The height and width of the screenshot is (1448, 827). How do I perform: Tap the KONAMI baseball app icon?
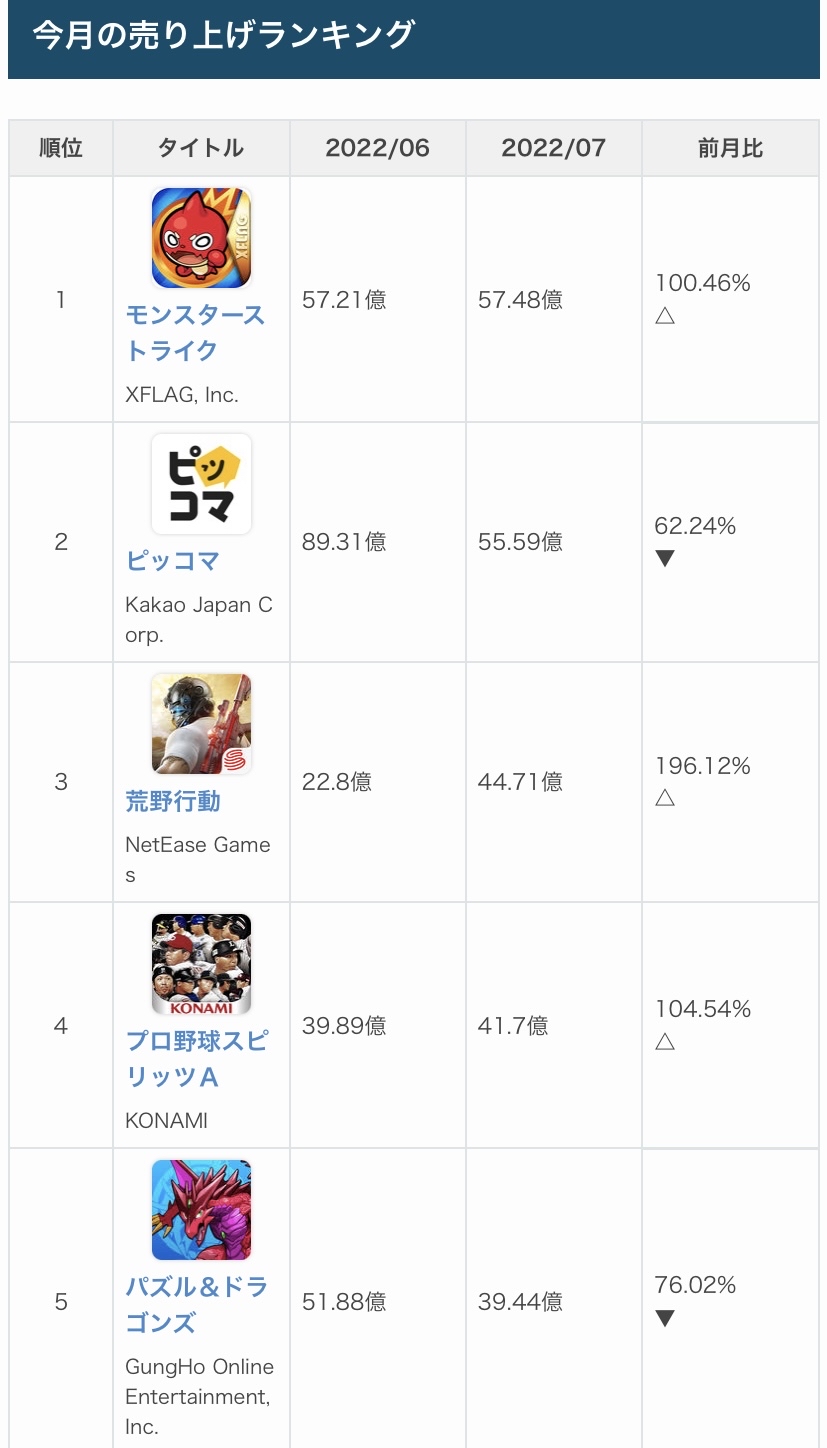(x=201, y=964)
